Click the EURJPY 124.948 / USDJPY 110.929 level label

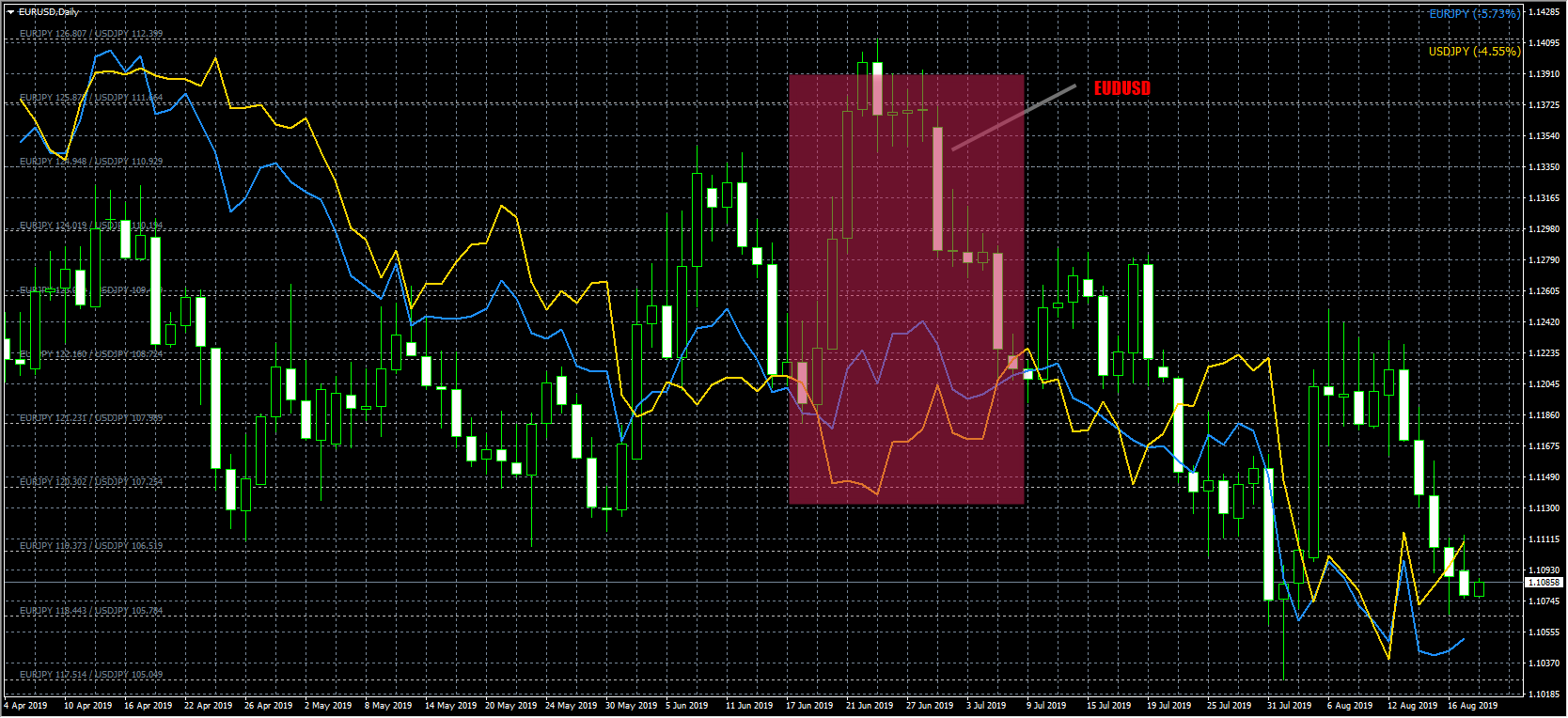pyautogui.click(x=91, y=162)
